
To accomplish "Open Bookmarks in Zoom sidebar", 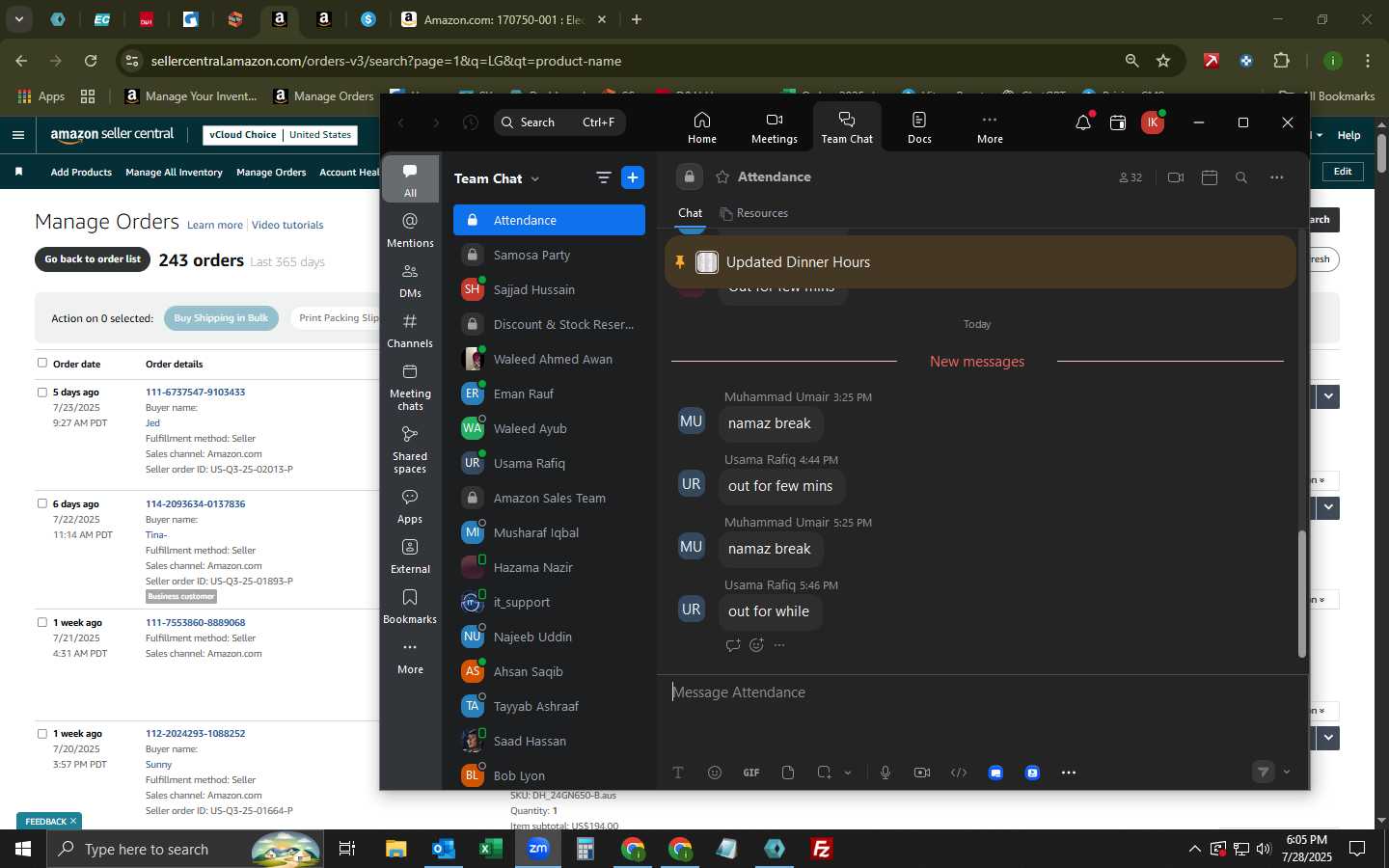I will coord(410,606).
